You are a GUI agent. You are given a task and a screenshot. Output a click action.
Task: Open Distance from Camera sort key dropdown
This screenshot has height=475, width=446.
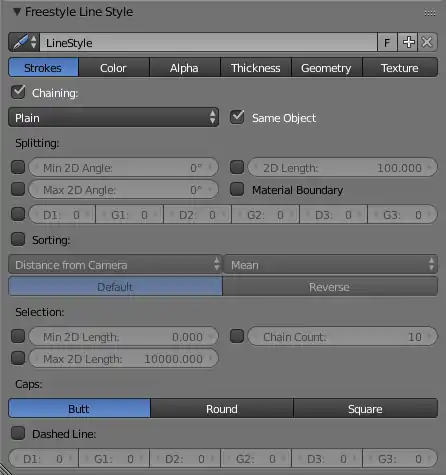point(115,265)
